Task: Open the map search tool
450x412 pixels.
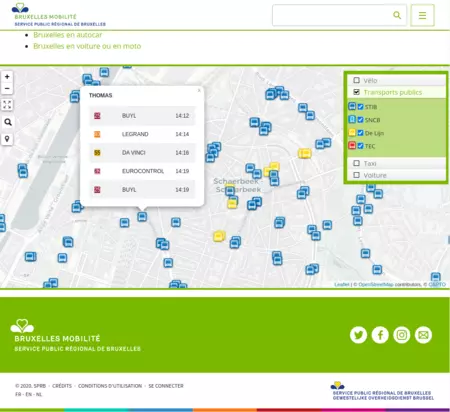Action: point(7,122)
